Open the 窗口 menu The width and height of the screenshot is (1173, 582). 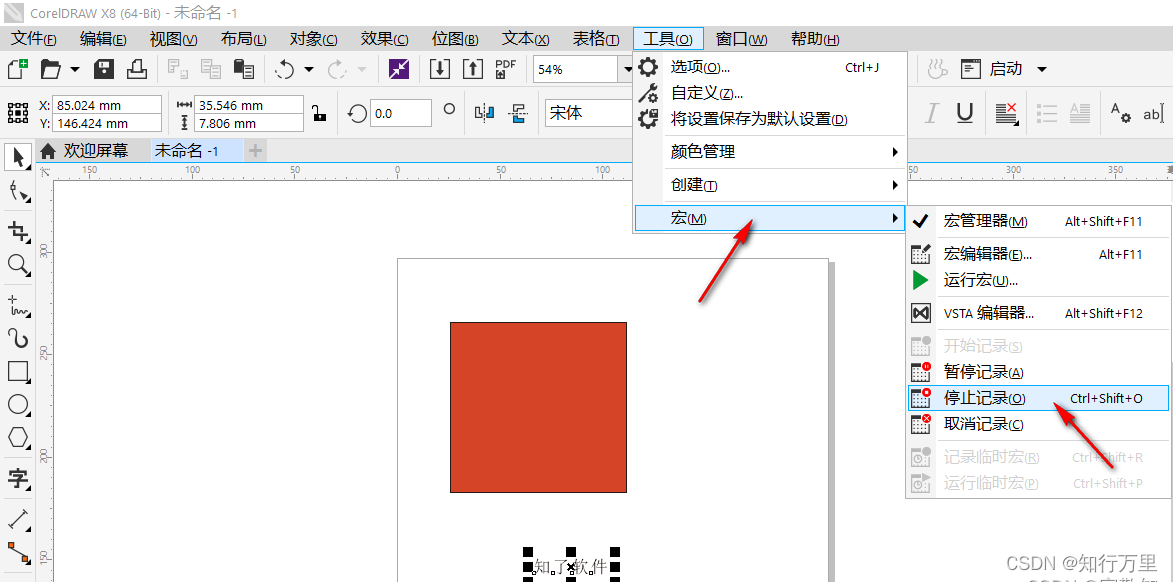tap(741, 39)
